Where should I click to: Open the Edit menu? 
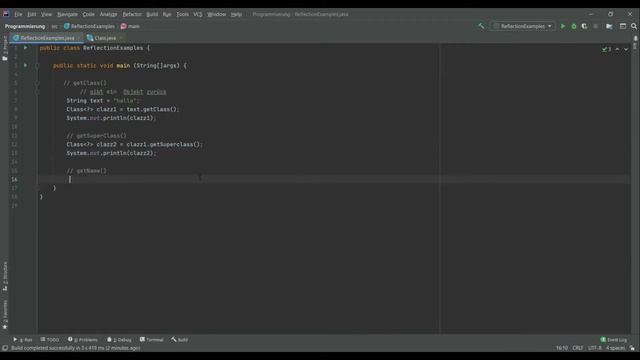coord(31,14)
